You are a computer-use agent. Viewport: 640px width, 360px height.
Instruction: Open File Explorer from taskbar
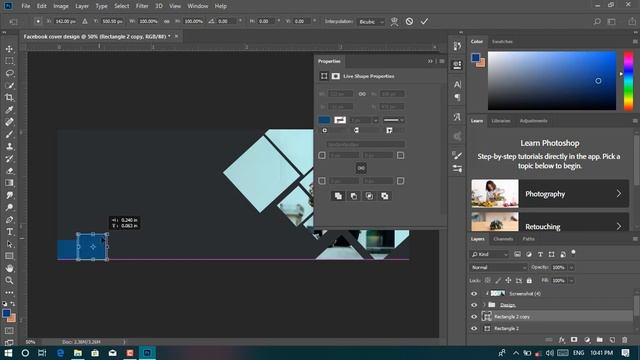pos(78,353)
